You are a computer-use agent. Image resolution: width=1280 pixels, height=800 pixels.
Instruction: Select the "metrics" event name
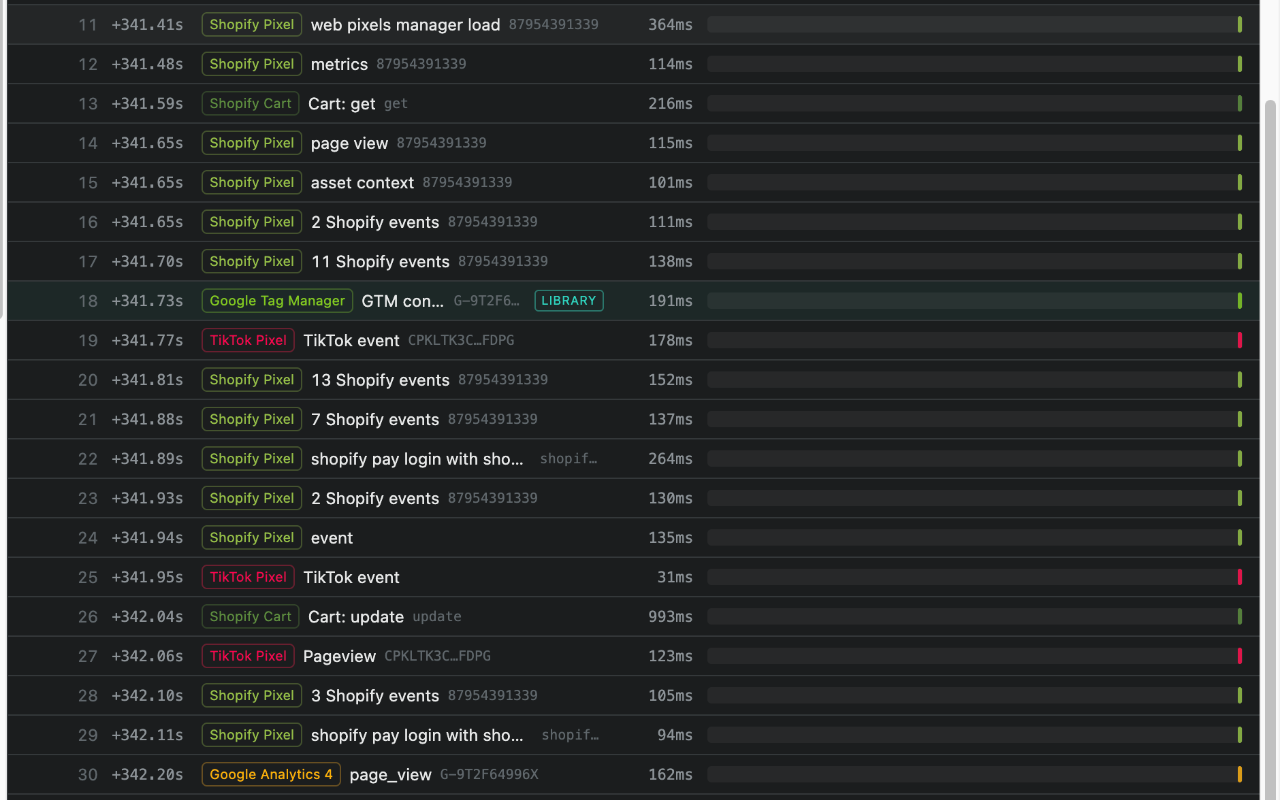click(x=339, y=64)
